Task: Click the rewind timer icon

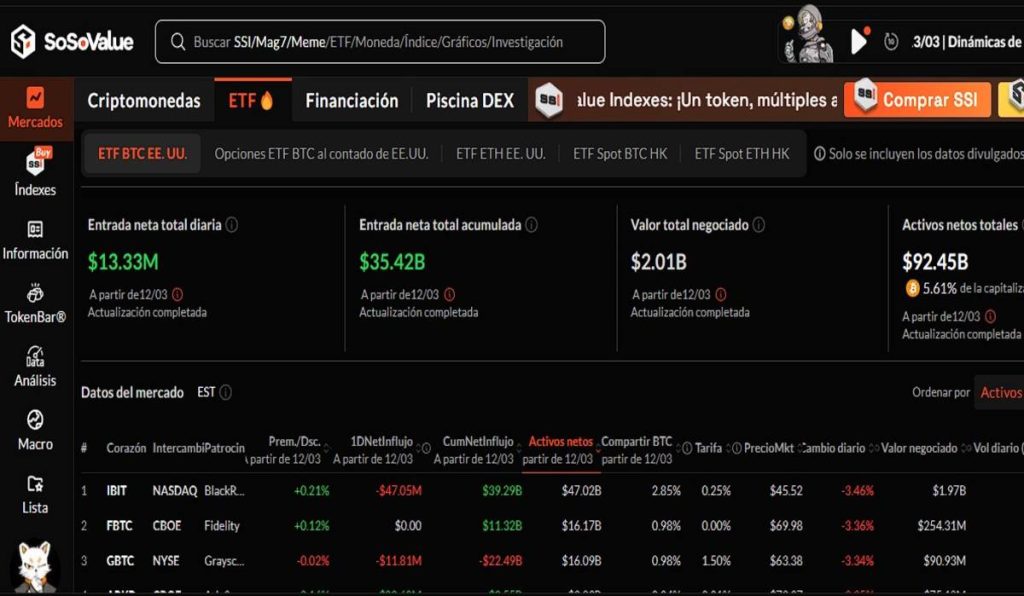Action: pos(891,42)
